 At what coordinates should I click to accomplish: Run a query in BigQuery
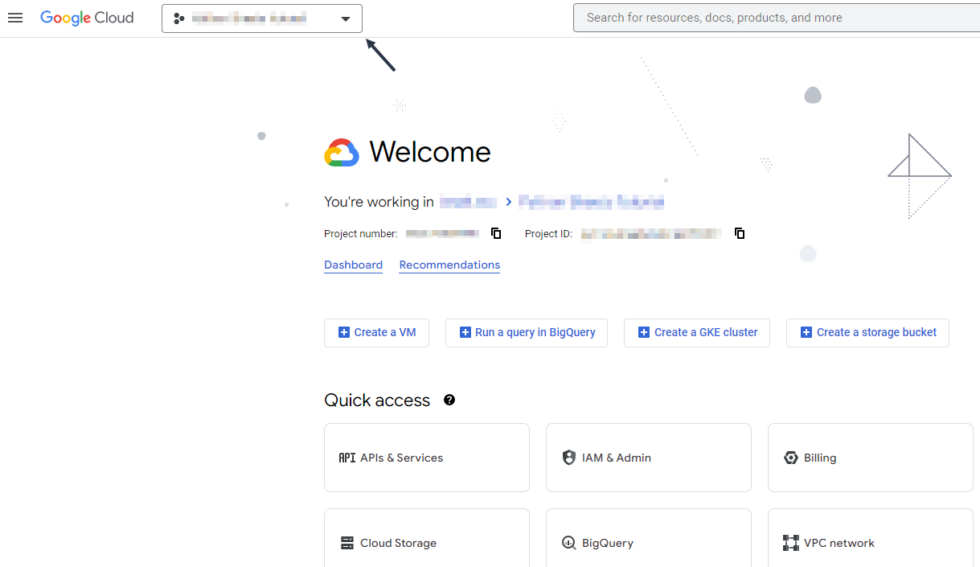coord(526,333)
